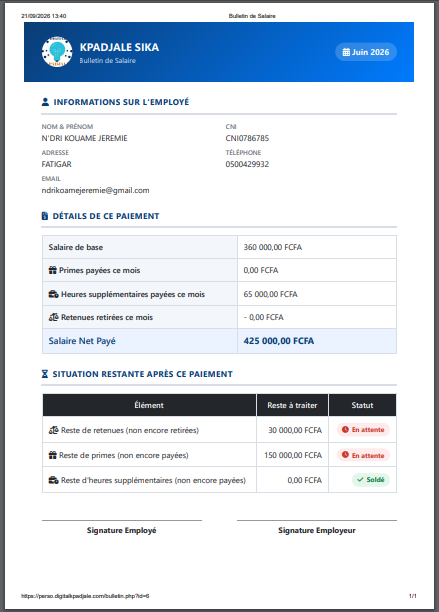Click the EMAIL field label
The image size is (439, 612).
(x=51, y=179)
